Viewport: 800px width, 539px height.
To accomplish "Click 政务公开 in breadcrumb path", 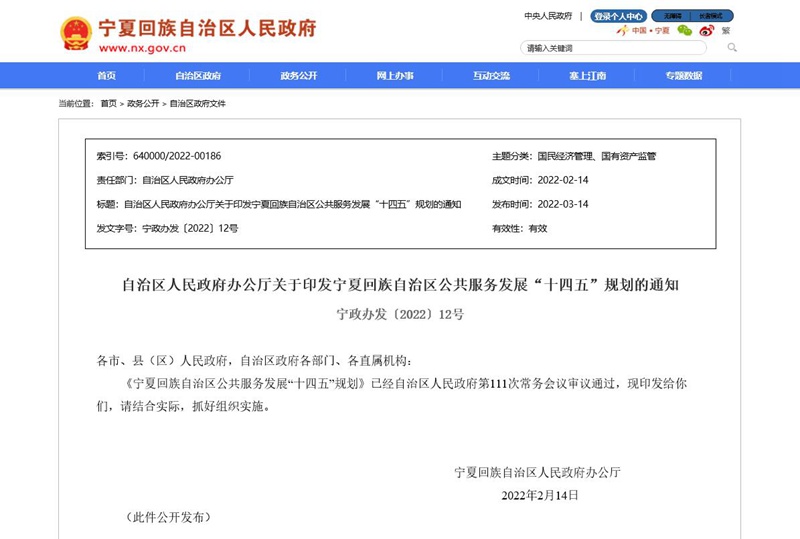I will [143, 103].
